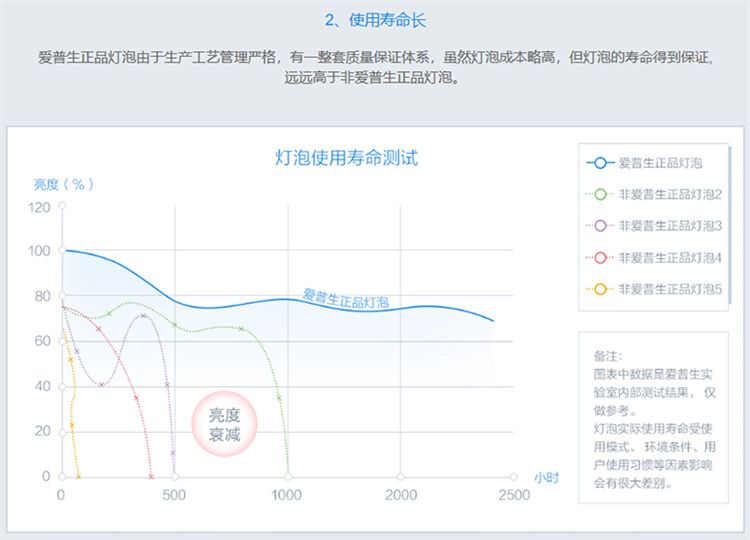This screenshot has width=750, height=540.
Task: Click the 备注: heading in notes box
Action: click(x=608, y=356)
